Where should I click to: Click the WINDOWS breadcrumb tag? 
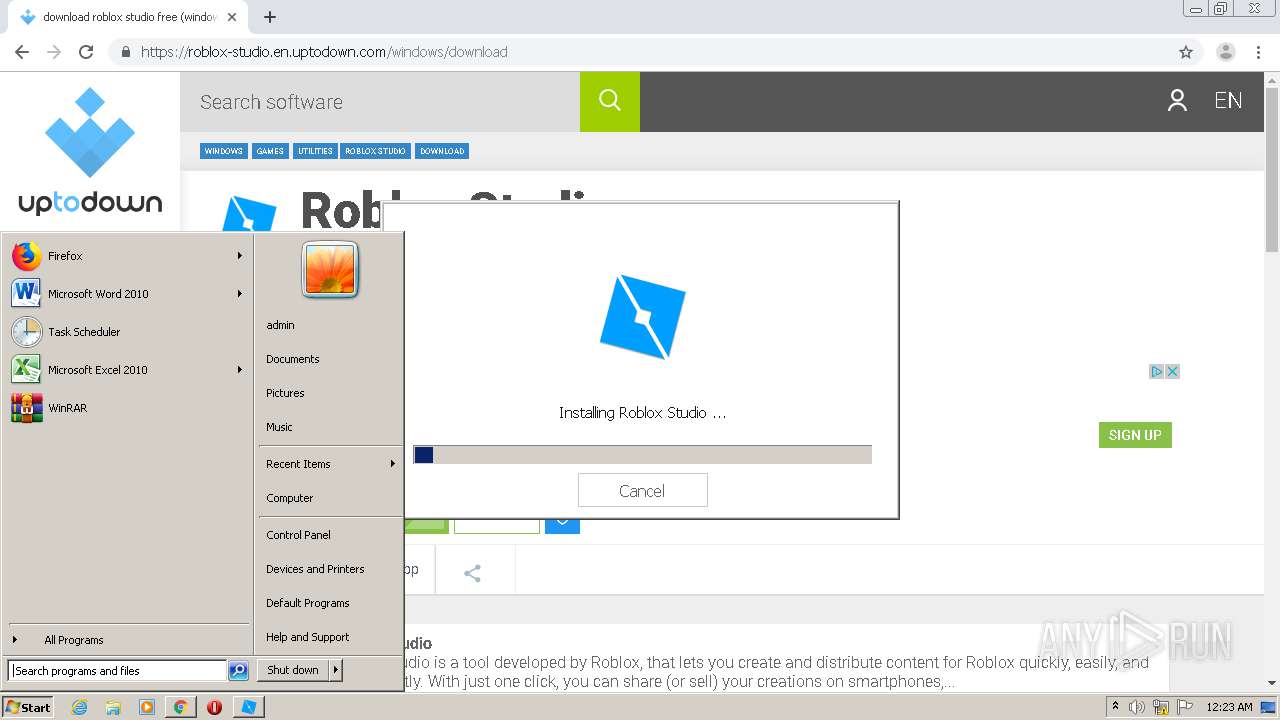(x=223, y=151)
